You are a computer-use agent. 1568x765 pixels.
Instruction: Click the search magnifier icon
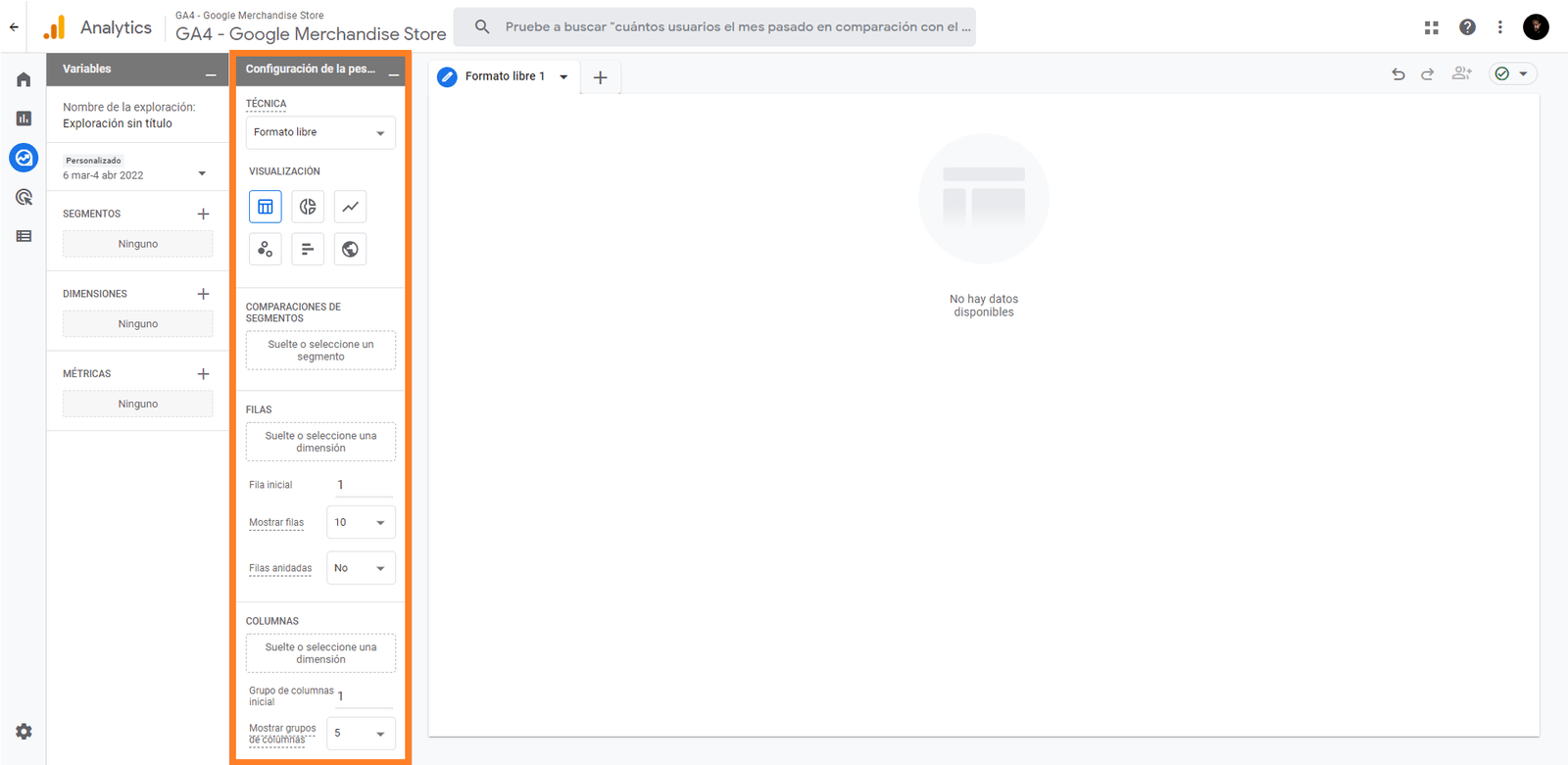pyautogui.click(x=482, y=27)
